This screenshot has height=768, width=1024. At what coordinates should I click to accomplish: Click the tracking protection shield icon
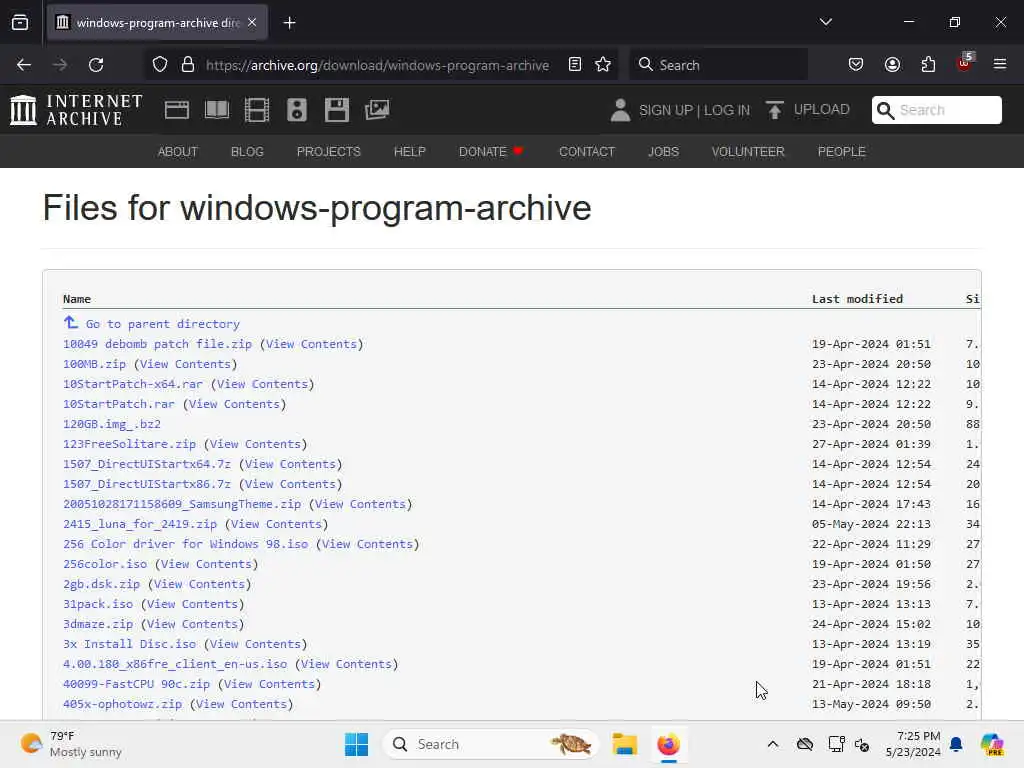click(x=160, y=65)
